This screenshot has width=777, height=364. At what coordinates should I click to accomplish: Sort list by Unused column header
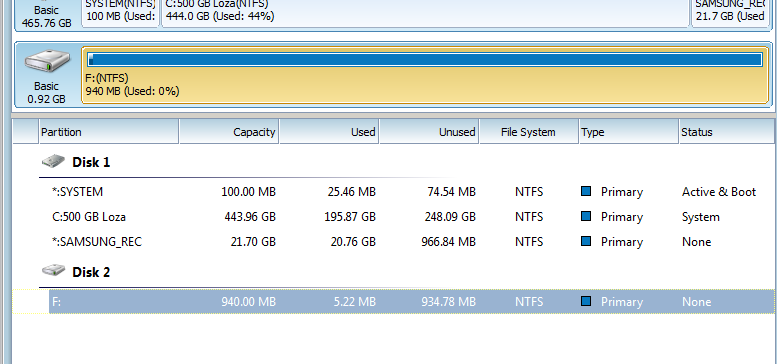(x=429, y=132)
